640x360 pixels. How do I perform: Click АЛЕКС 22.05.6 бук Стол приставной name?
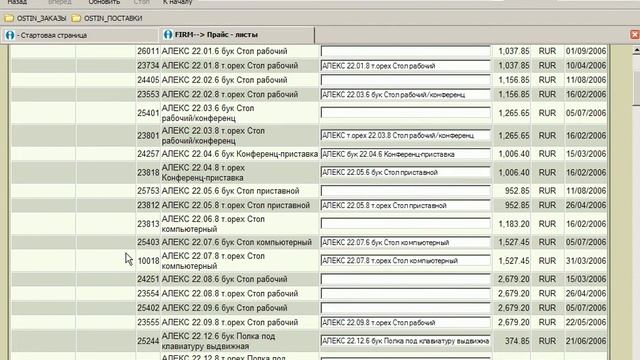[230, 191]
